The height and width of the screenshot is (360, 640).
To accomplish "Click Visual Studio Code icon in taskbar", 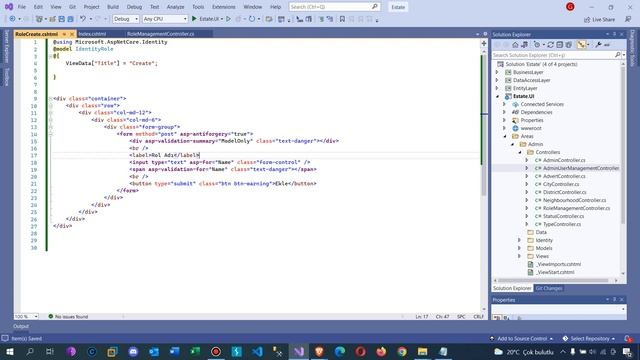I will click(257, 351).
